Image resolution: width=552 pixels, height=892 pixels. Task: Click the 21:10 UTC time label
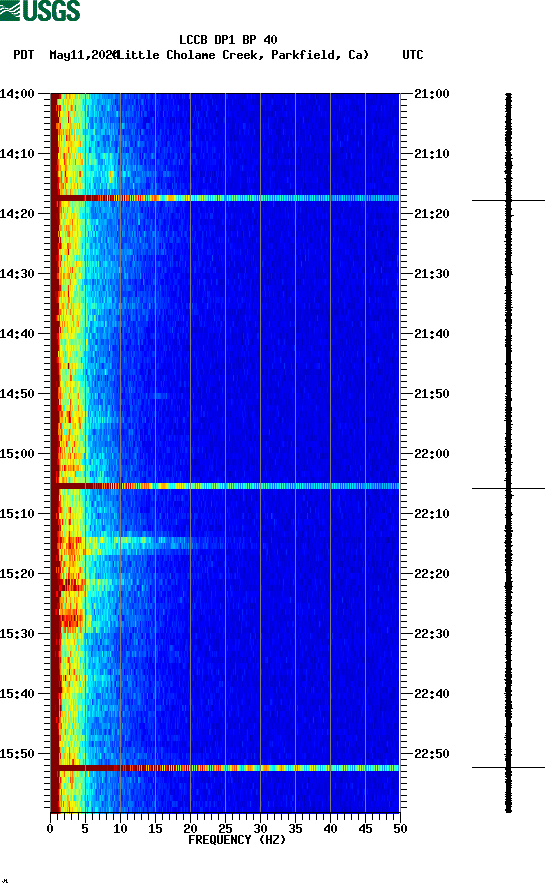pos(432,154)
